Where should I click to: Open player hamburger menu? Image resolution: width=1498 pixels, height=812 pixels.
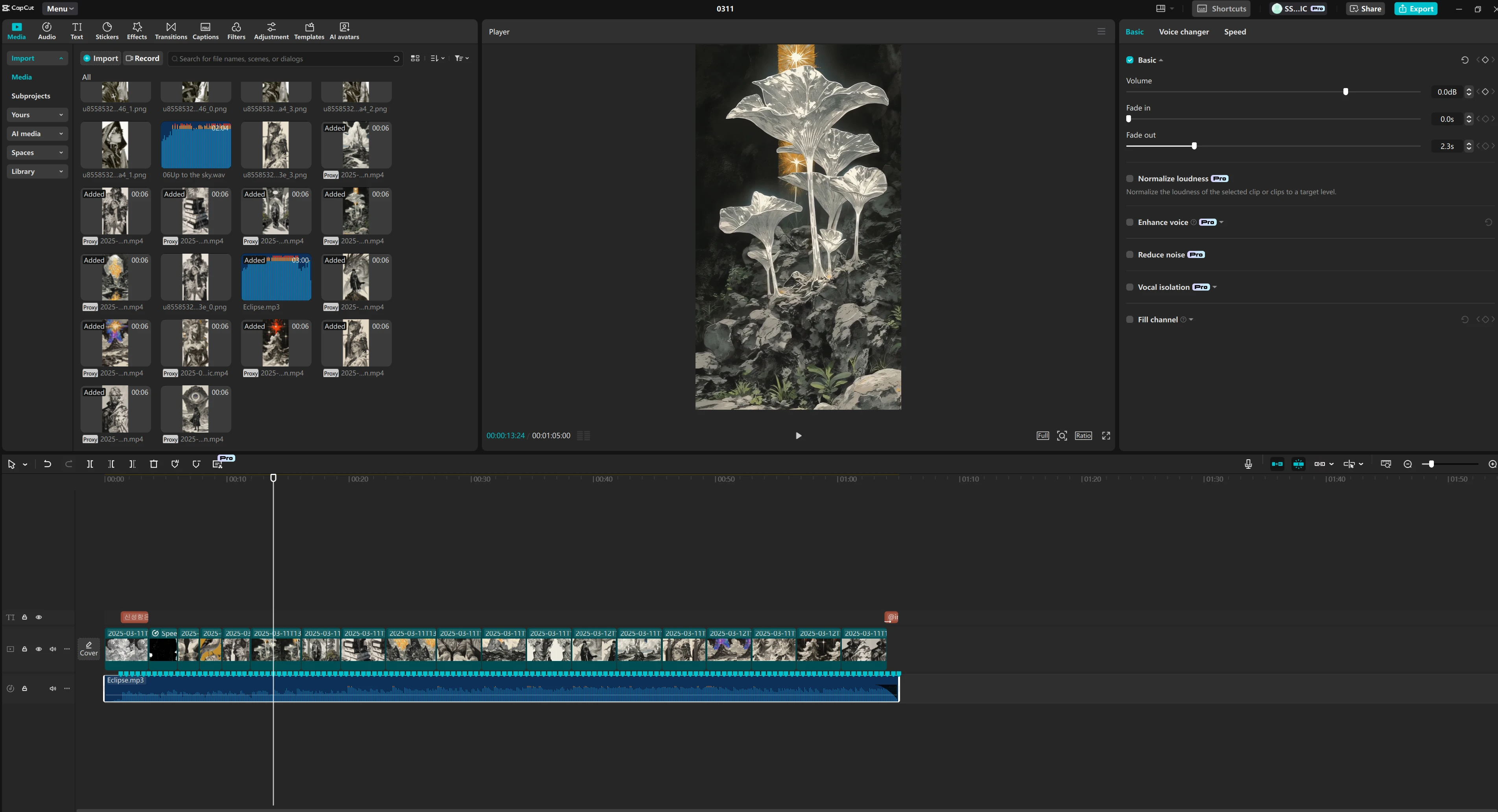1101,31
